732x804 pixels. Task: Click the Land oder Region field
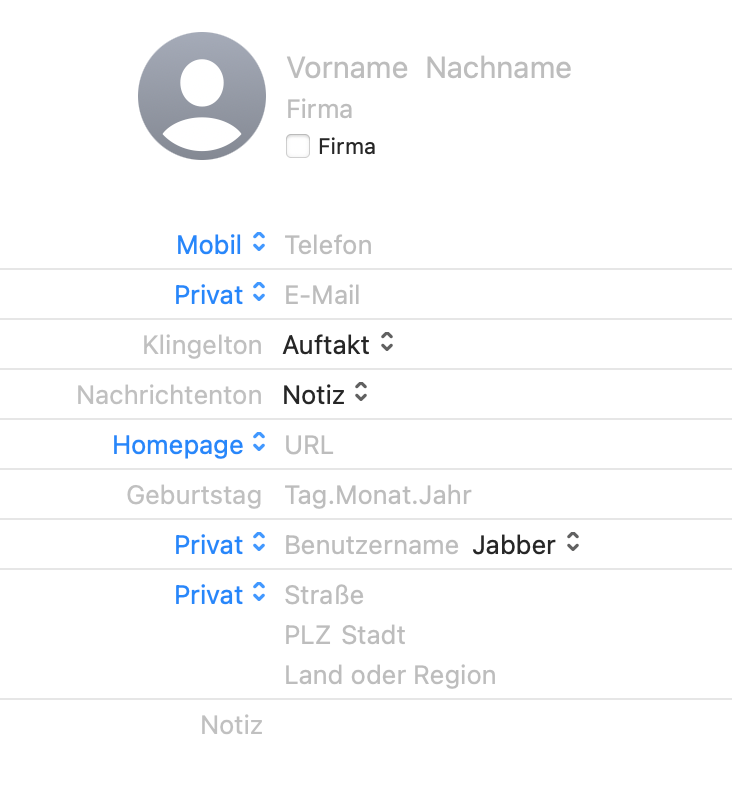click(390, 675)
